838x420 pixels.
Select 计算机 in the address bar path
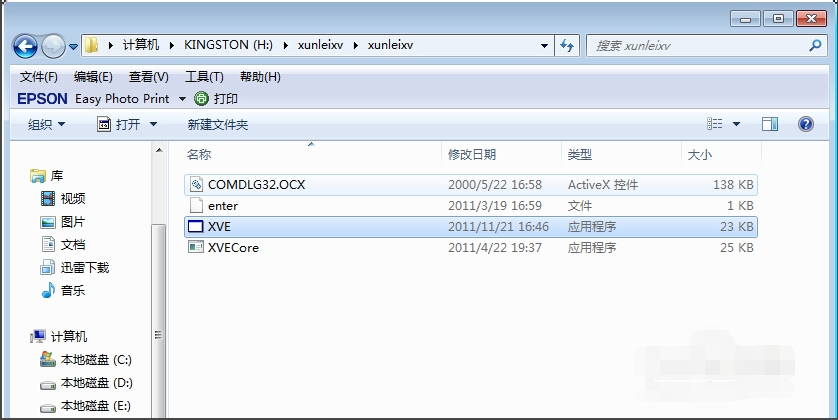(141, 45)
